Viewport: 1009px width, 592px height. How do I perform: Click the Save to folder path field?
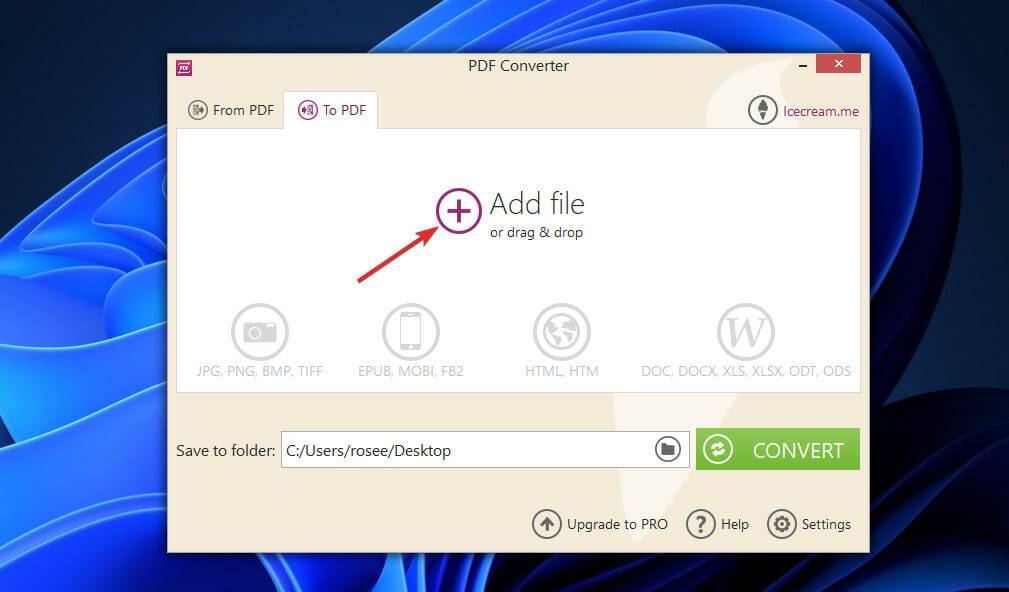(450, 449)
